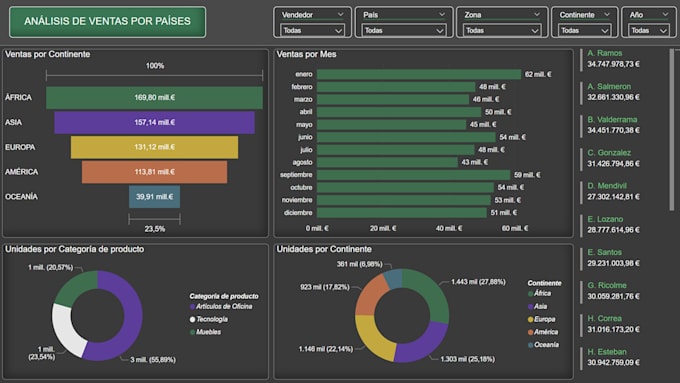Screen dimensions: 680x383
Task: Click the abril sales bar
Action: click(399, 112)
